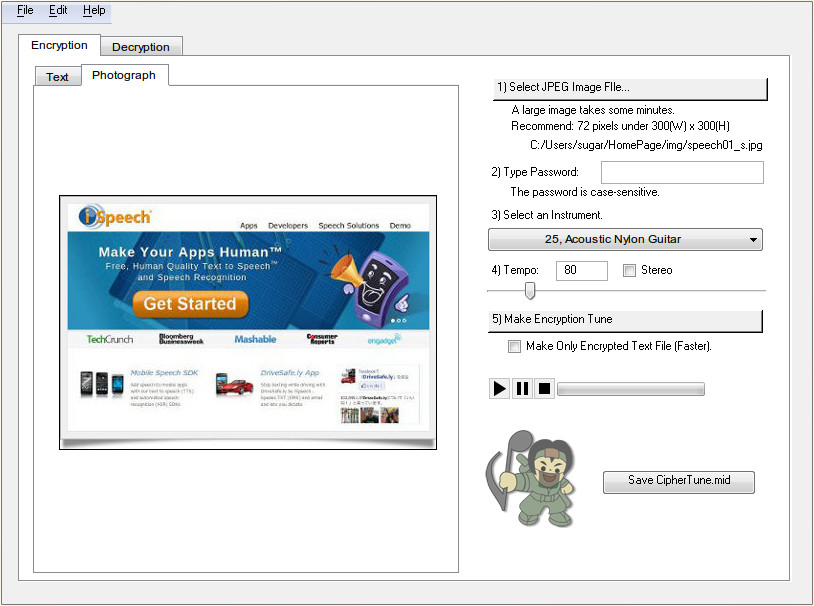Click the loaded iSpeech photograph preview

tap(248, 322)
